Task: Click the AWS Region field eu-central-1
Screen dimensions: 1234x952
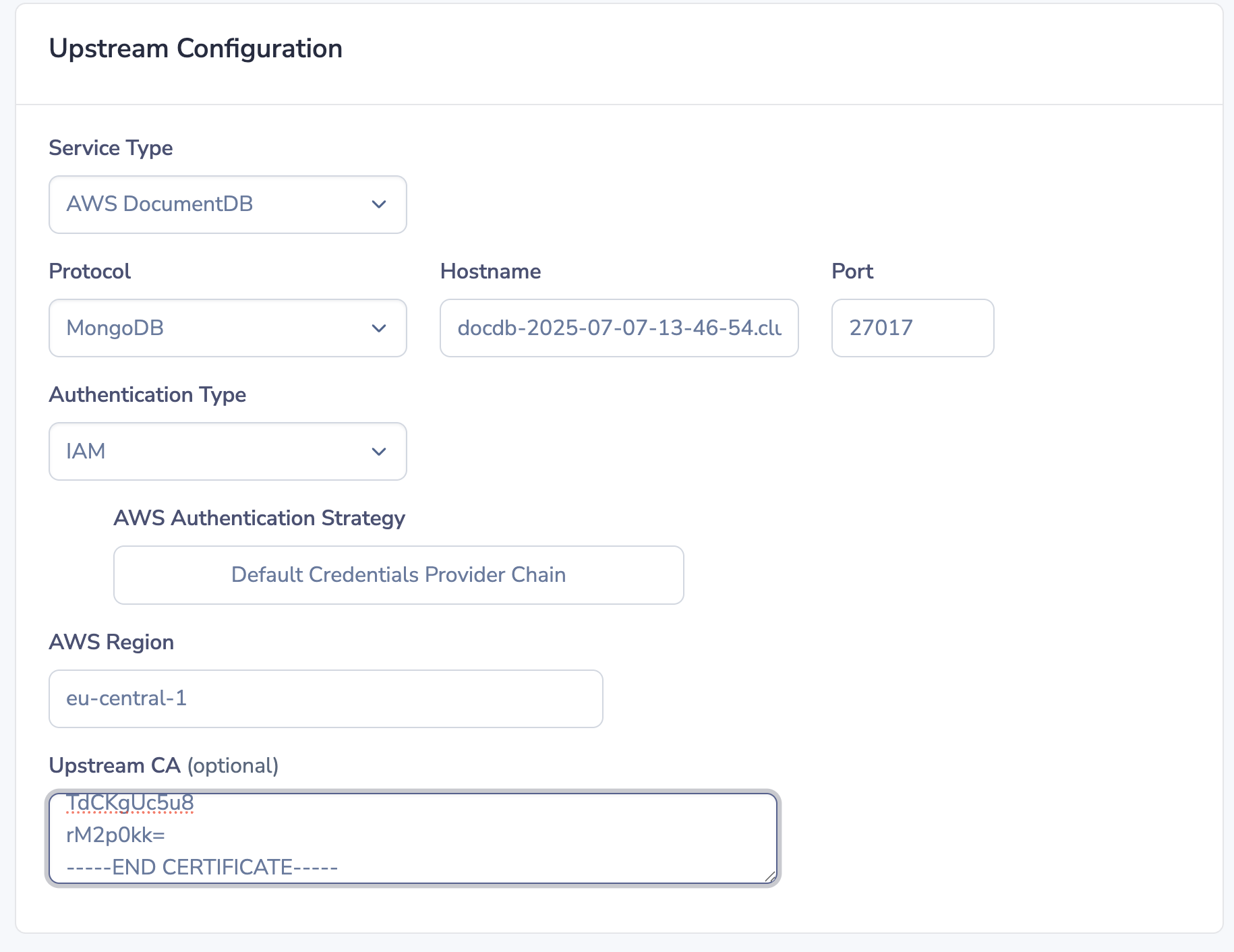Action: click(326, 698)
